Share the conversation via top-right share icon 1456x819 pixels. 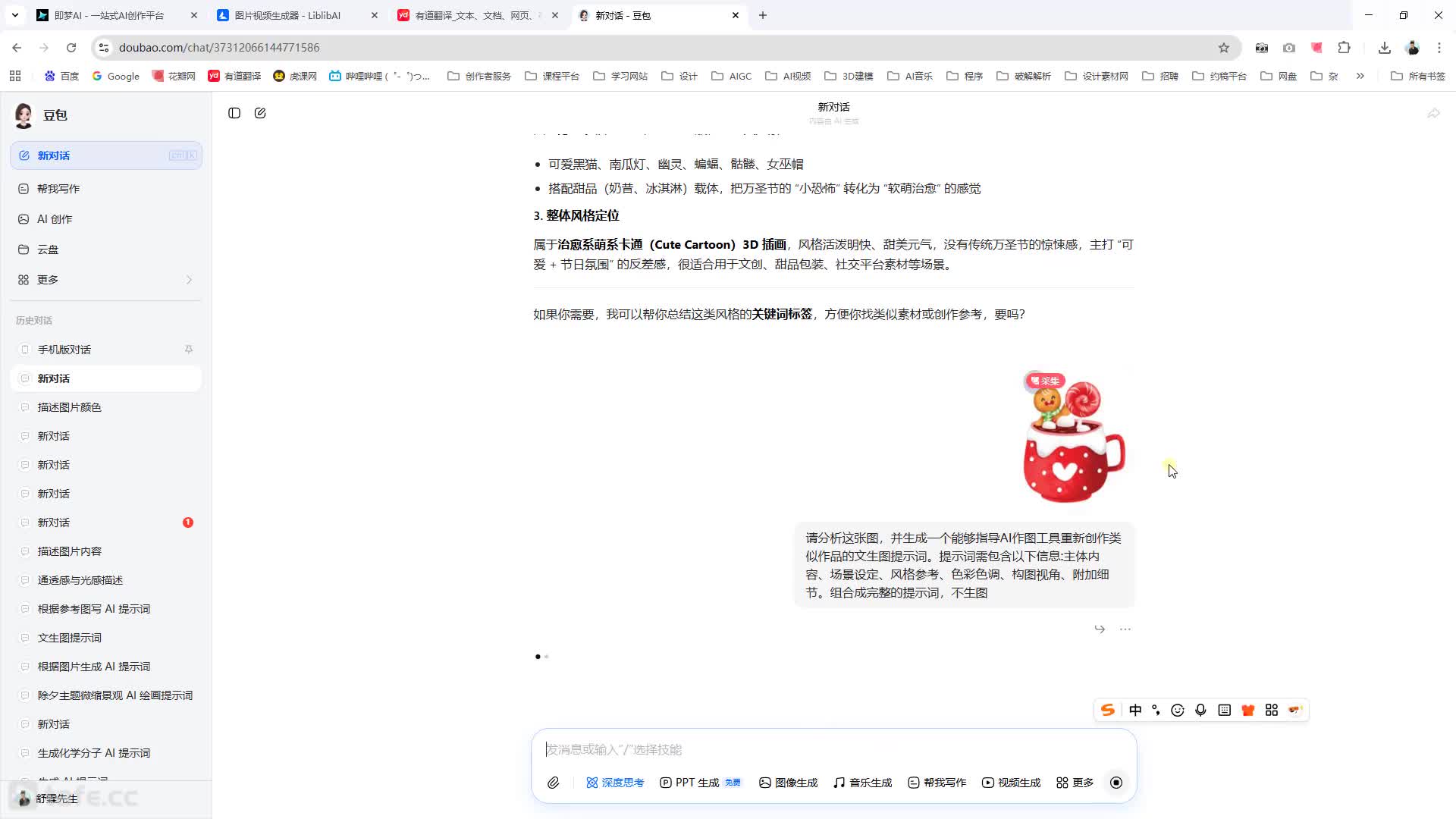coord(1433,113)
